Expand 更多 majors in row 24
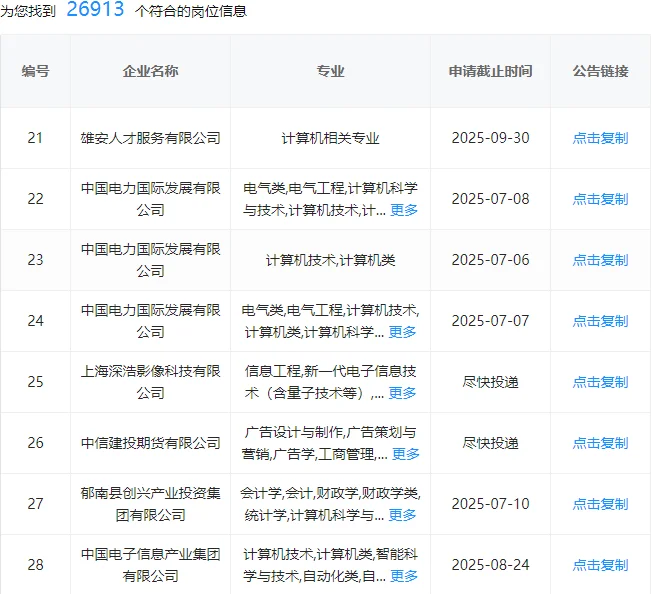This screenshot has width=651, height=594. [402, 332]
